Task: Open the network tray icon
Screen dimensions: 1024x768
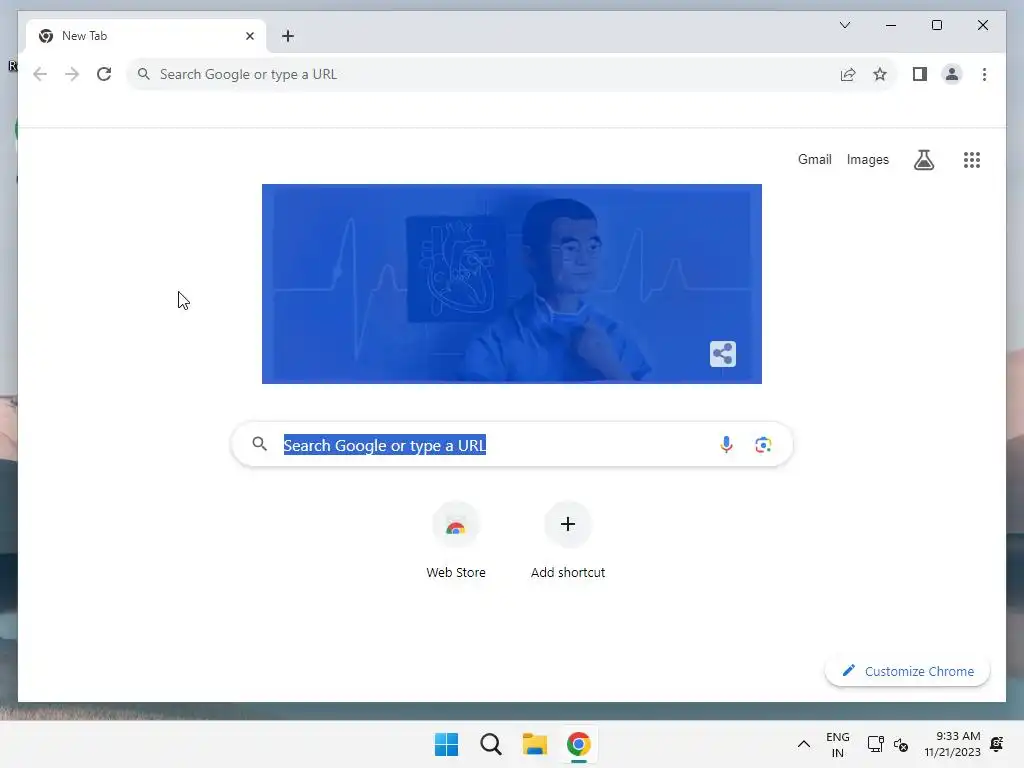Action: (875, 744)
